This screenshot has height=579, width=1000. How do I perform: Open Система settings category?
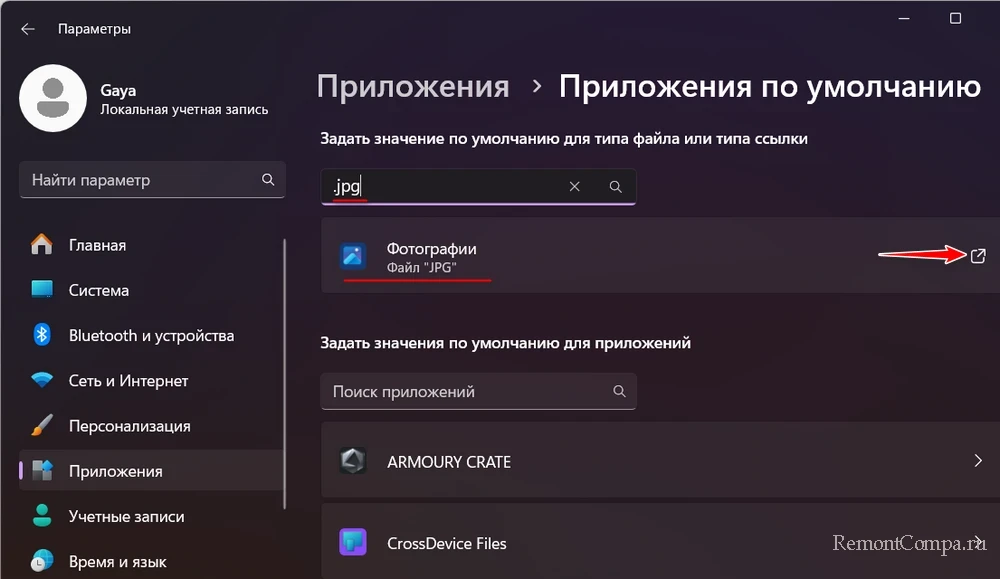pyautogui.click(x=152, y=290)
